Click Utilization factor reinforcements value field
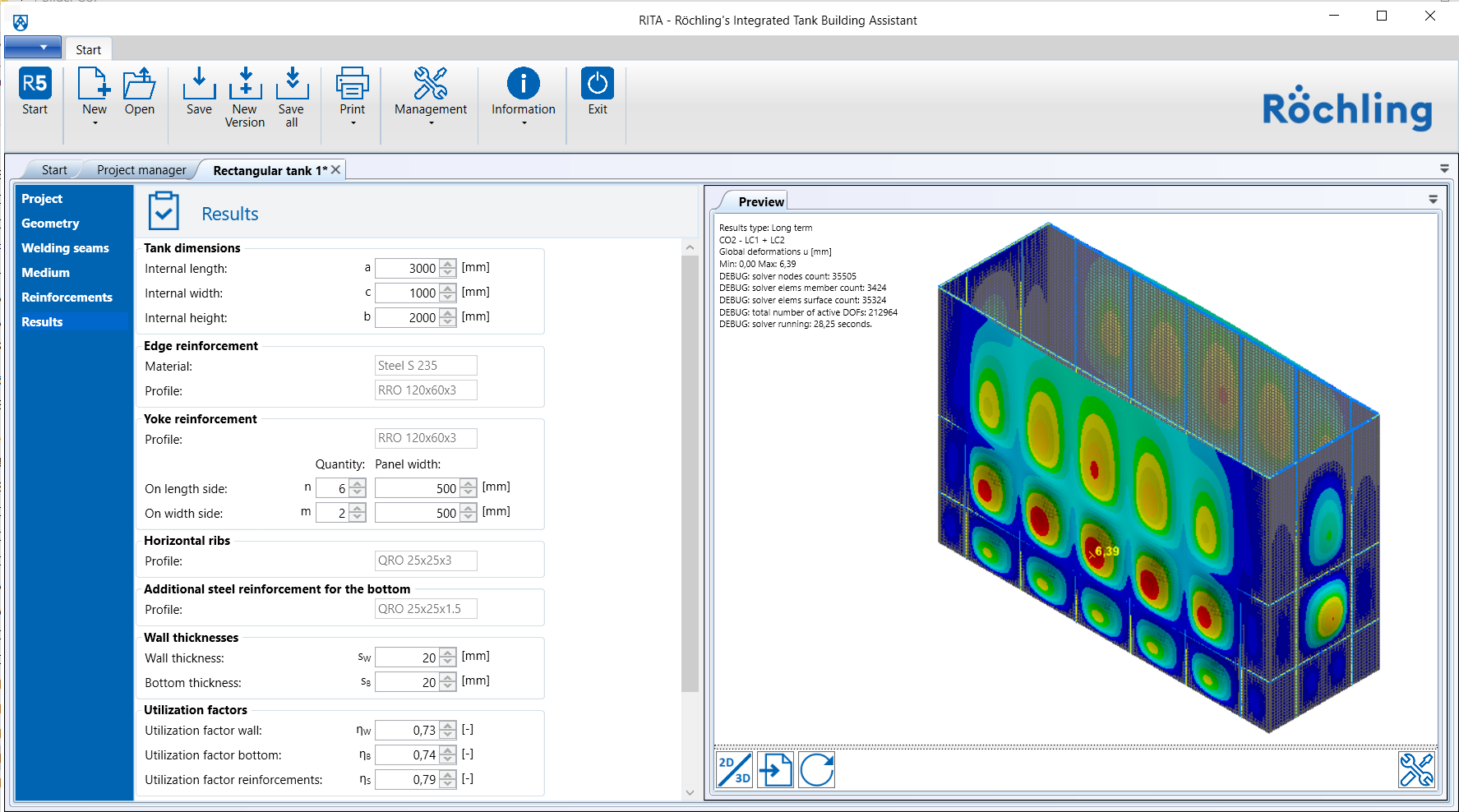 point(408,779)
